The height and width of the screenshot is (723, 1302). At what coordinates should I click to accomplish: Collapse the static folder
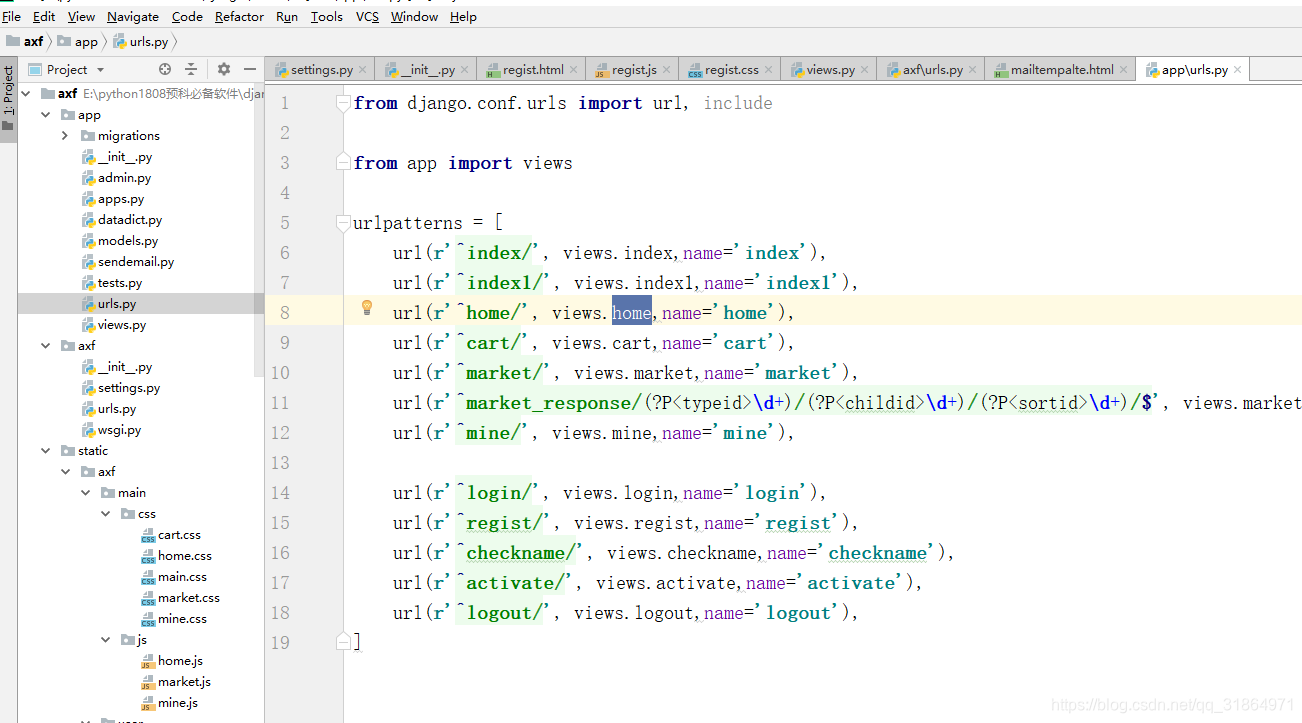[46, 450]
